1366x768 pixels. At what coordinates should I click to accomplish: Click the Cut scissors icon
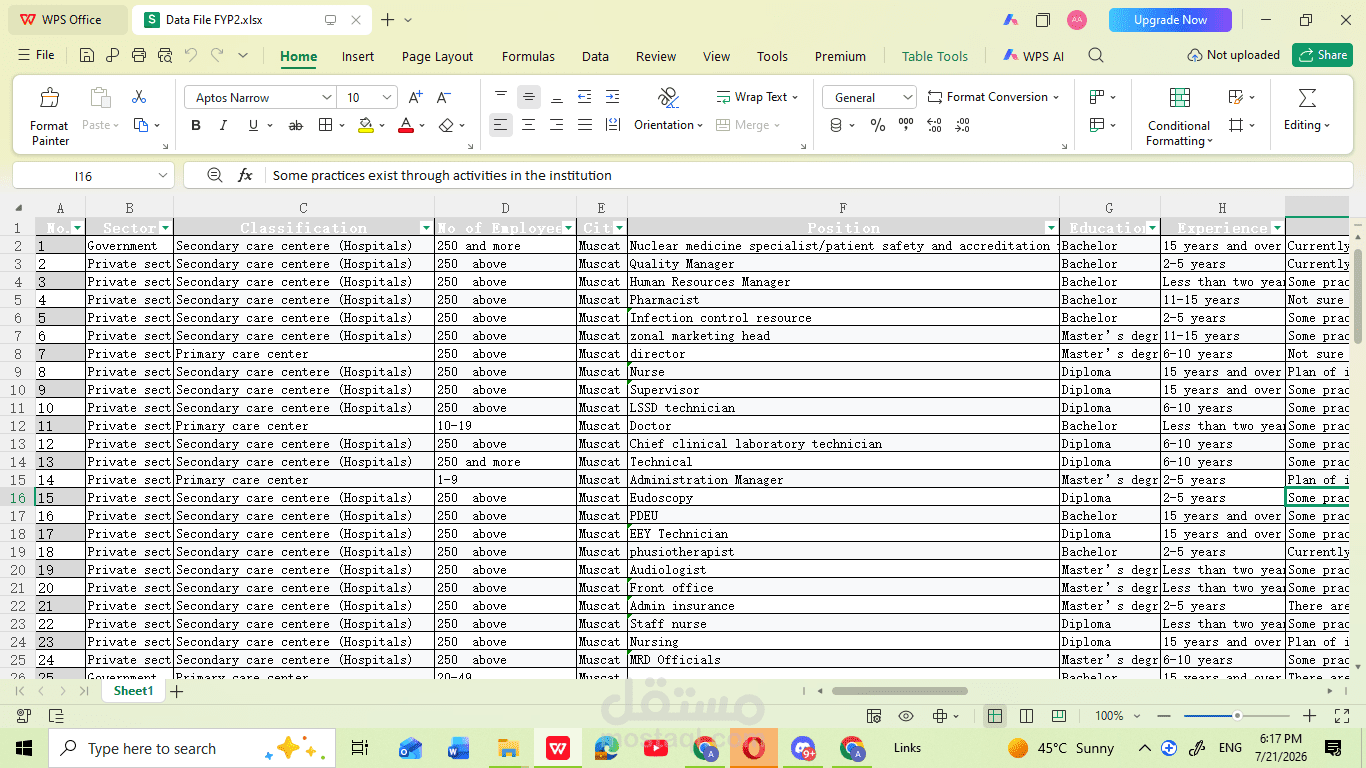click(x=139, y=97)
